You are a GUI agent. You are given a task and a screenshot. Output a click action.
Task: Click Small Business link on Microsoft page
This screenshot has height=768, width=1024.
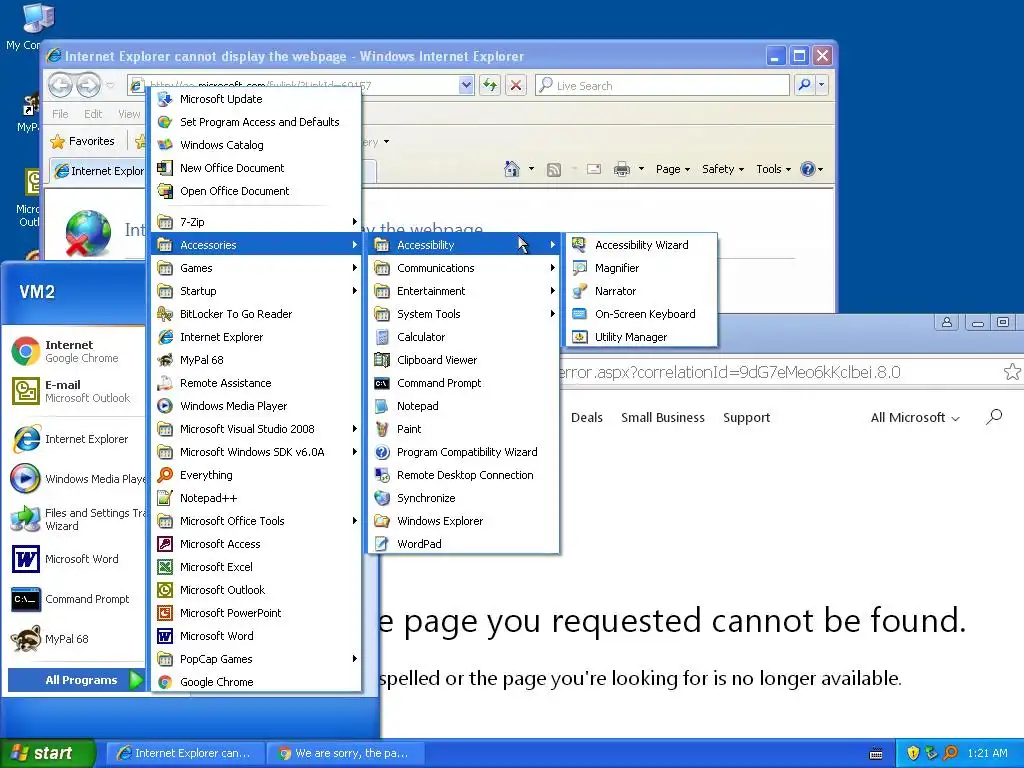click(663, 417)
